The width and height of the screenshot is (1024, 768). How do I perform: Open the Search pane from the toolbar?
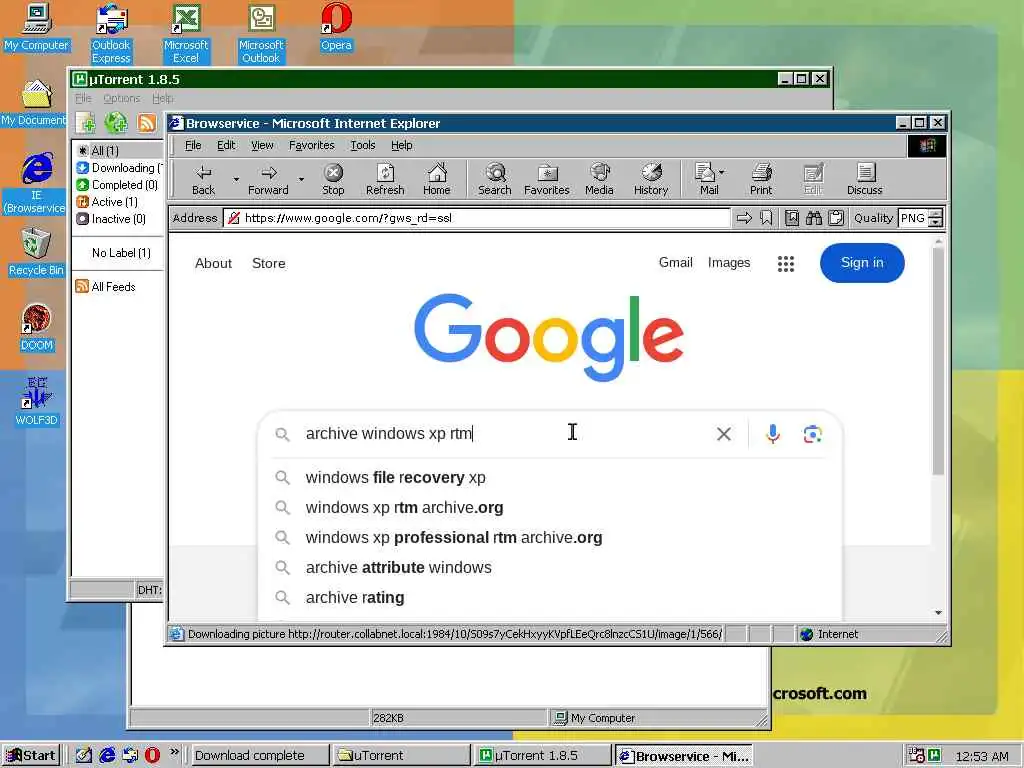pyautogui.click(x=494, y=179)
